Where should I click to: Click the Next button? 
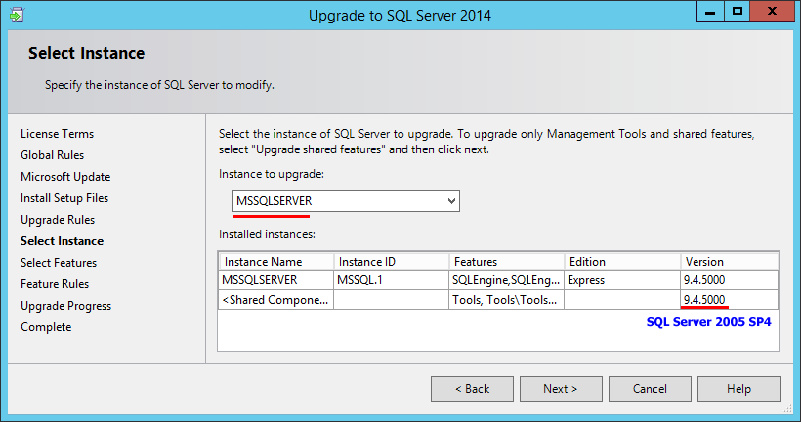561,389
